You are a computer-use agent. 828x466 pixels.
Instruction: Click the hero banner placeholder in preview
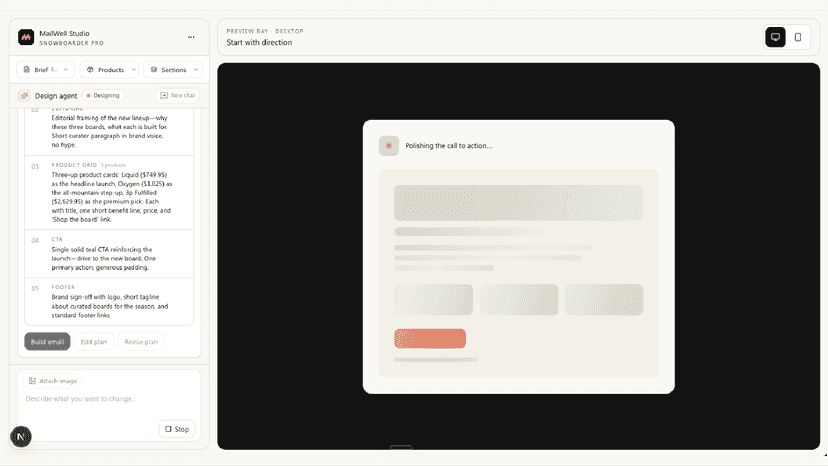coord(519,202)
